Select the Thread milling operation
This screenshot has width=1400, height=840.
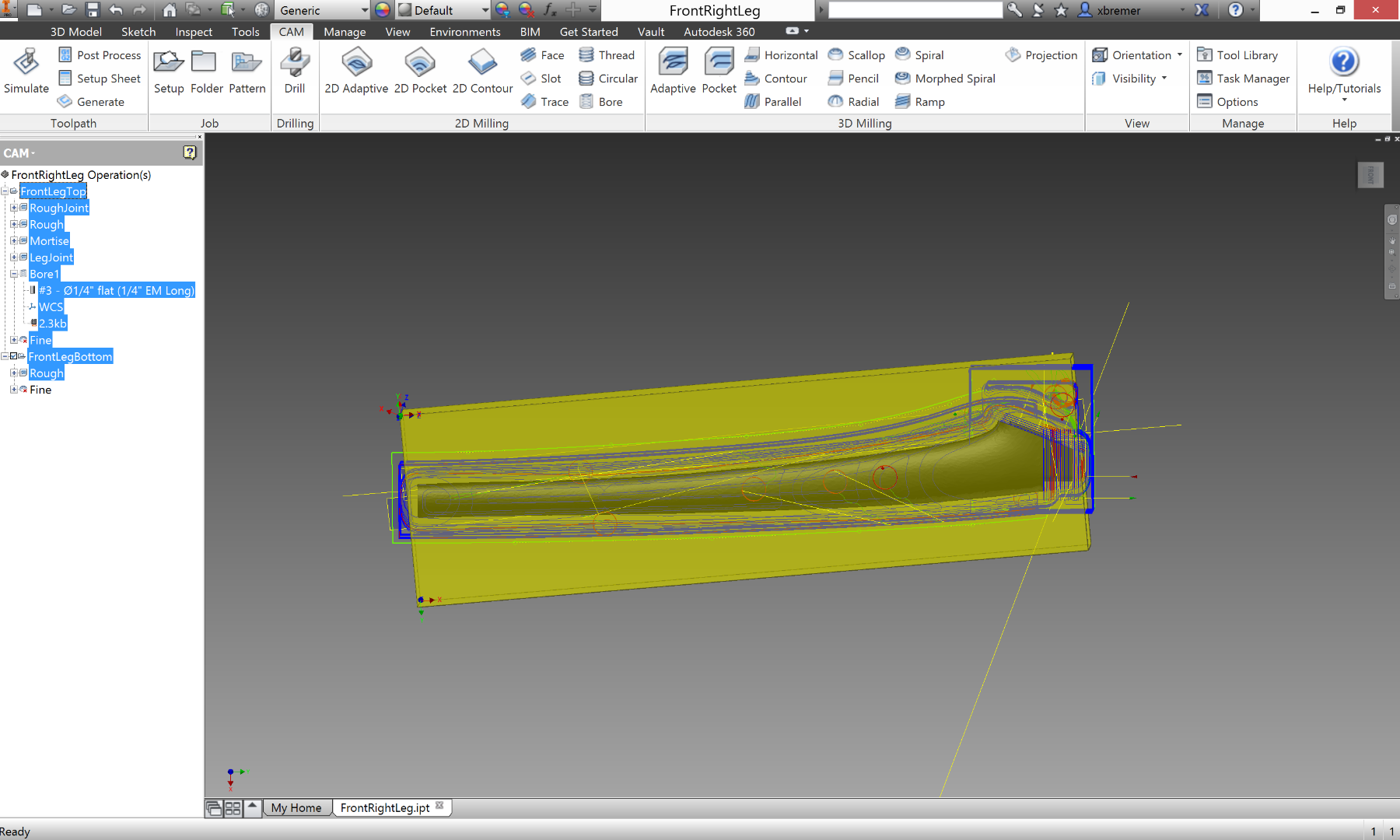click(x=607, y=55)
